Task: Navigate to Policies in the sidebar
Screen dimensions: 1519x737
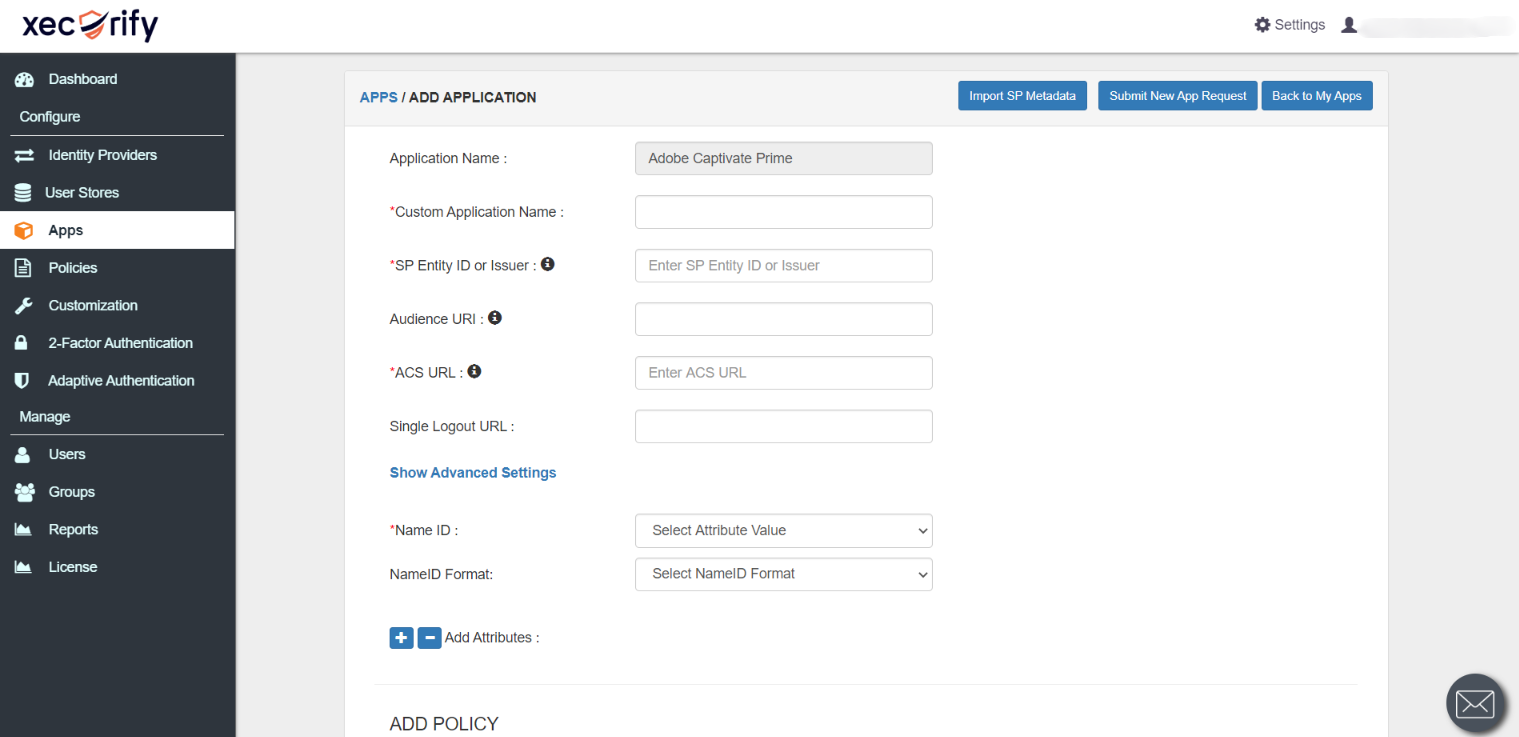Action: (x=24, y=268)
